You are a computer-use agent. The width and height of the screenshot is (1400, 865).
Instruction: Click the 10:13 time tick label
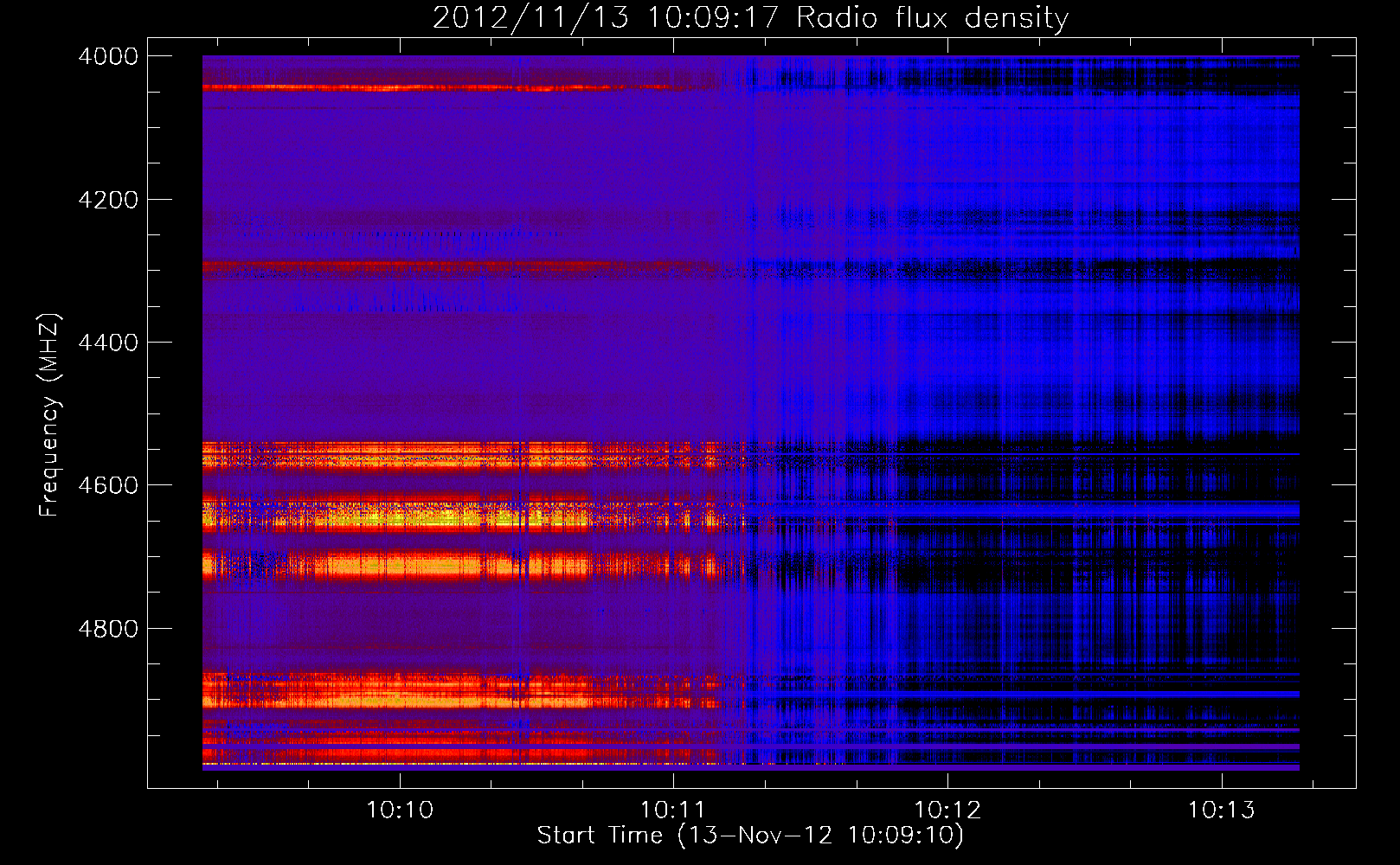click(x=1221, y=811)
